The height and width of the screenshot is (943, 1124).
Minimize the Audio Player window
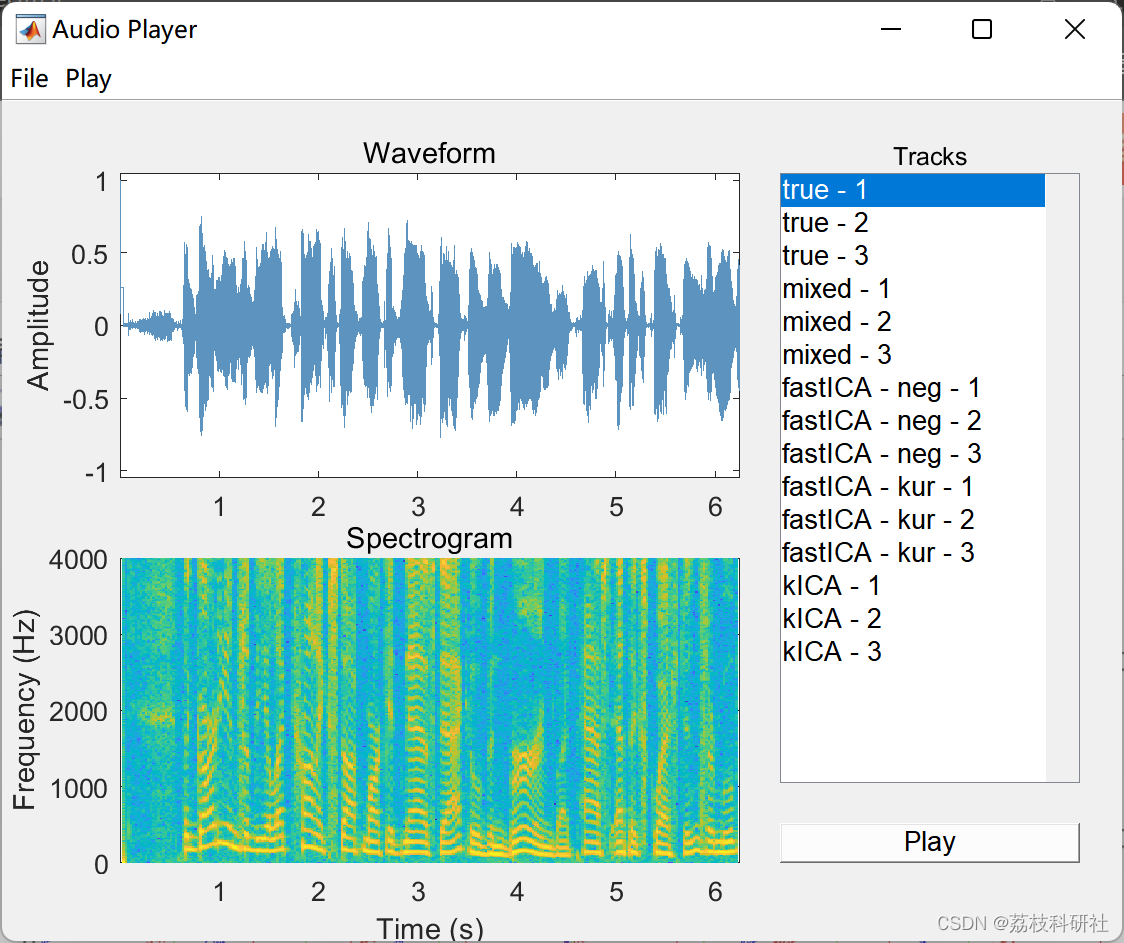coord(890,29)
